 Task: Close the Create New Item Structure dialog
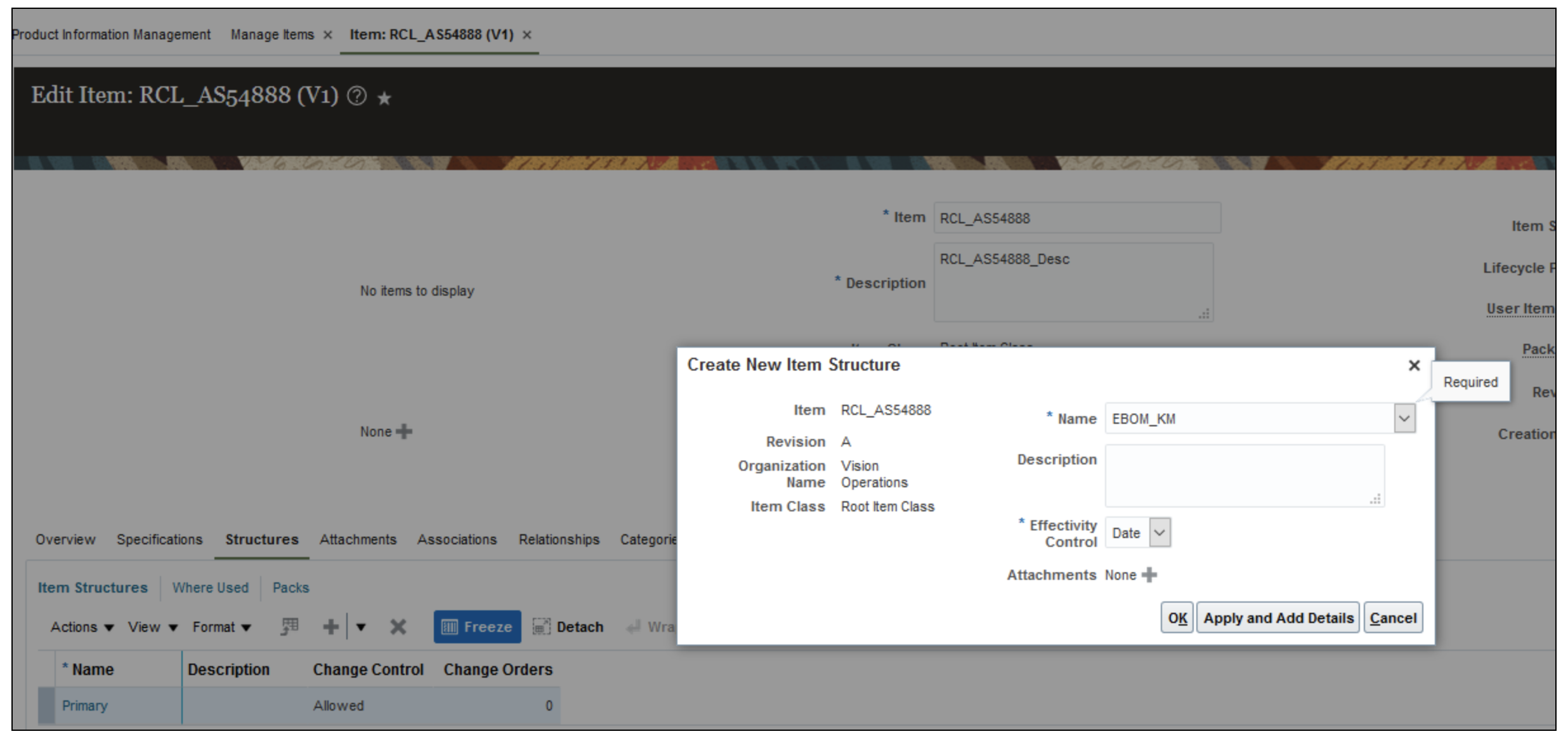tap(1413, 365)
